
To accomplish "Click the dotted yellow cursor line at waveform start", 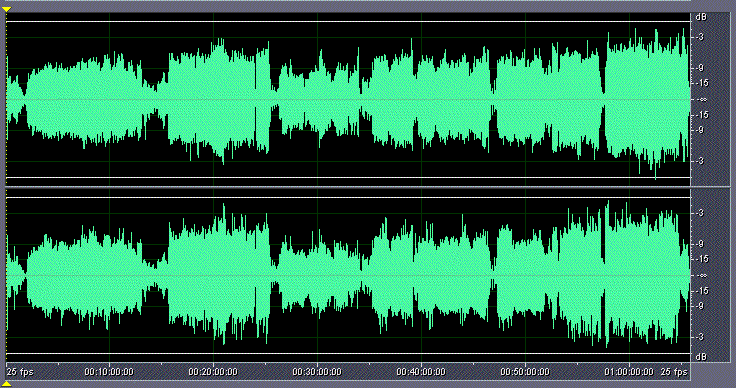I will (x=6, y=188).
